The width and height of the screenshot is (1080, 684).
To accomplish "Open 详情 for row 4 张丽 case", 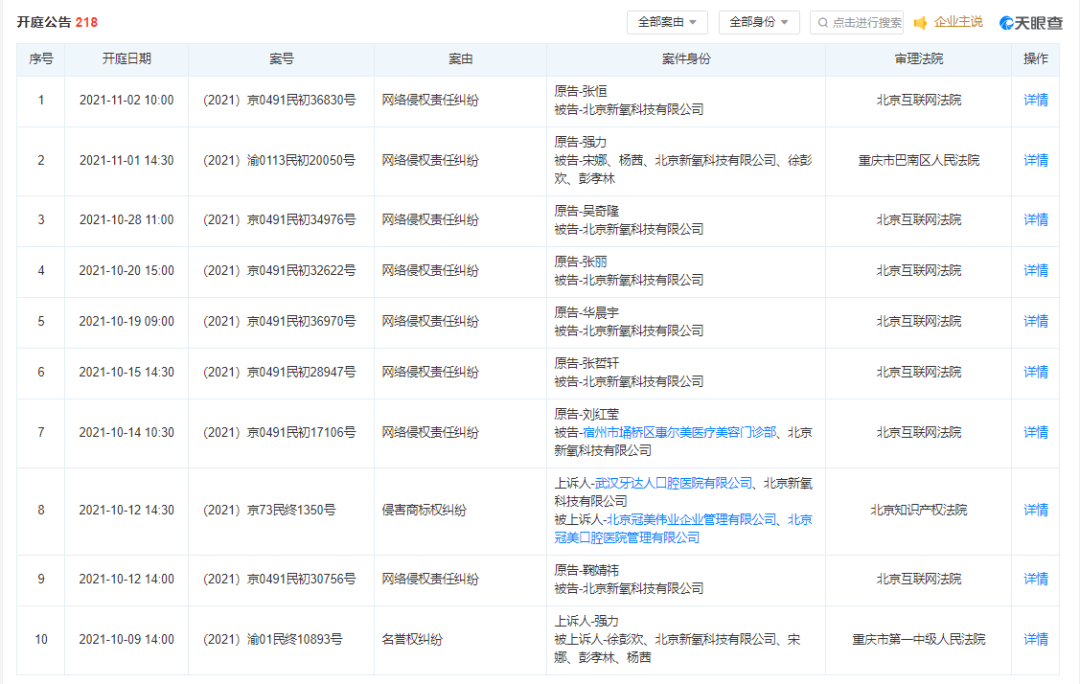I will [x=1035, y=271].
